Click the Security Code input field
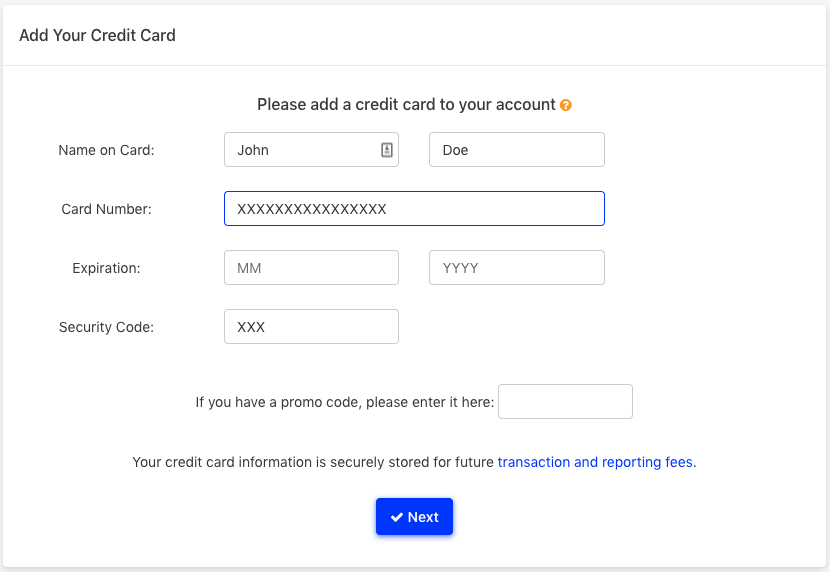830x572 pixels. (x=311, y=326)
